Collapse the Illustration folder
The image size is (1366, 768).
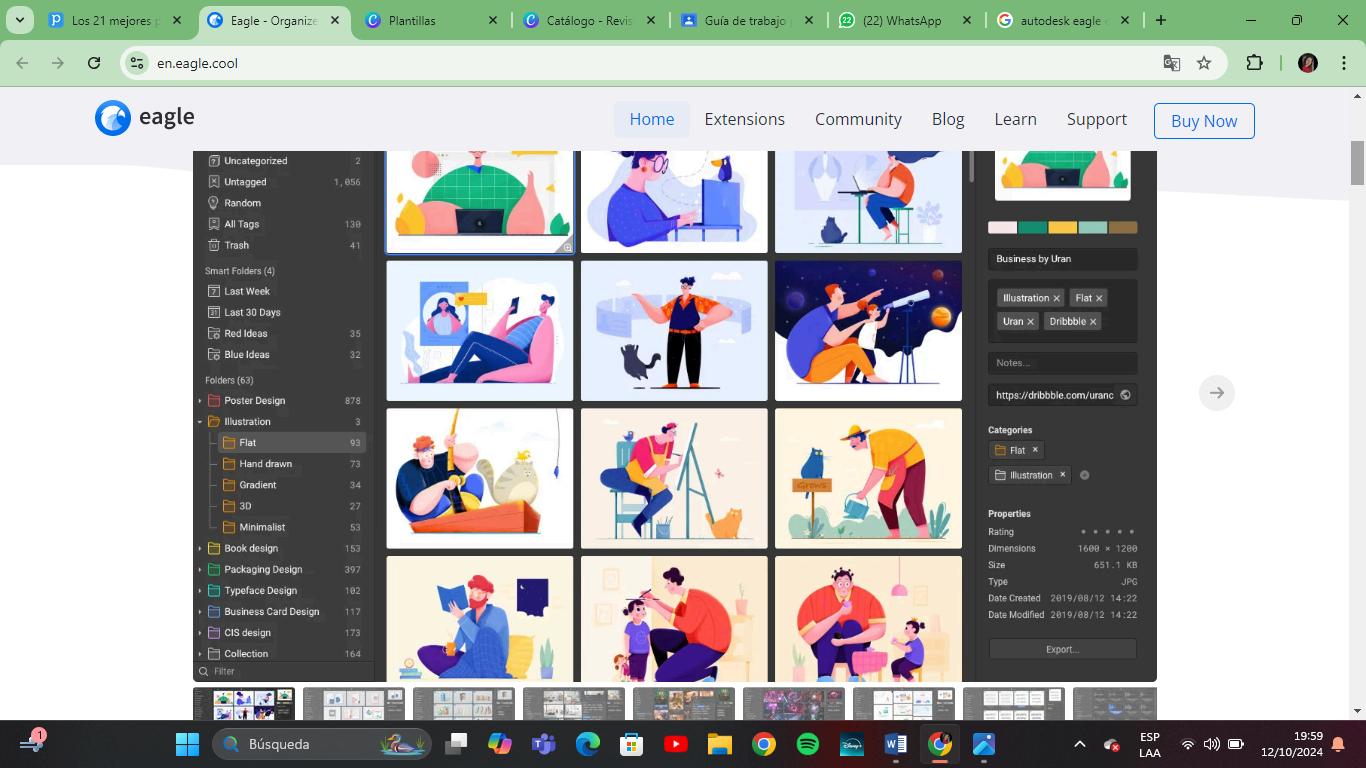tap(200, 422)
